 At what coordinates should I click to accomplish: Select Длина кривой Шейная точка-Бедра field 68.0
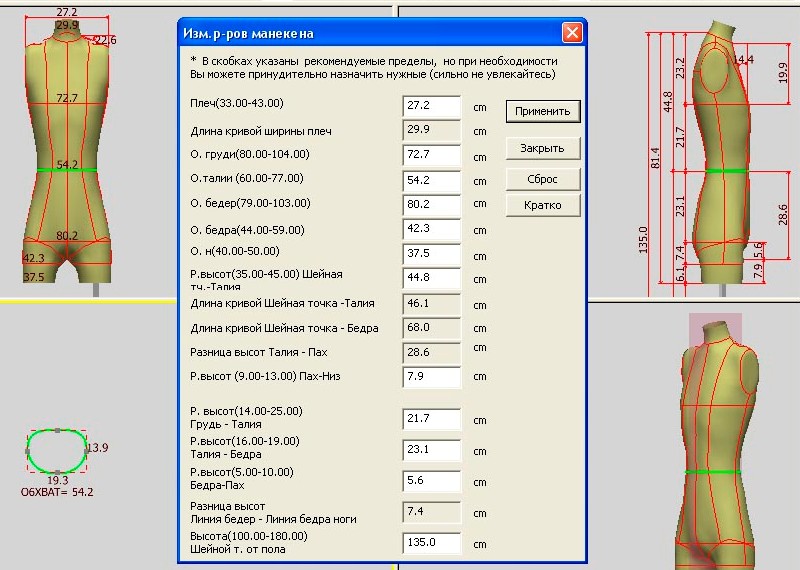point(431,328)
